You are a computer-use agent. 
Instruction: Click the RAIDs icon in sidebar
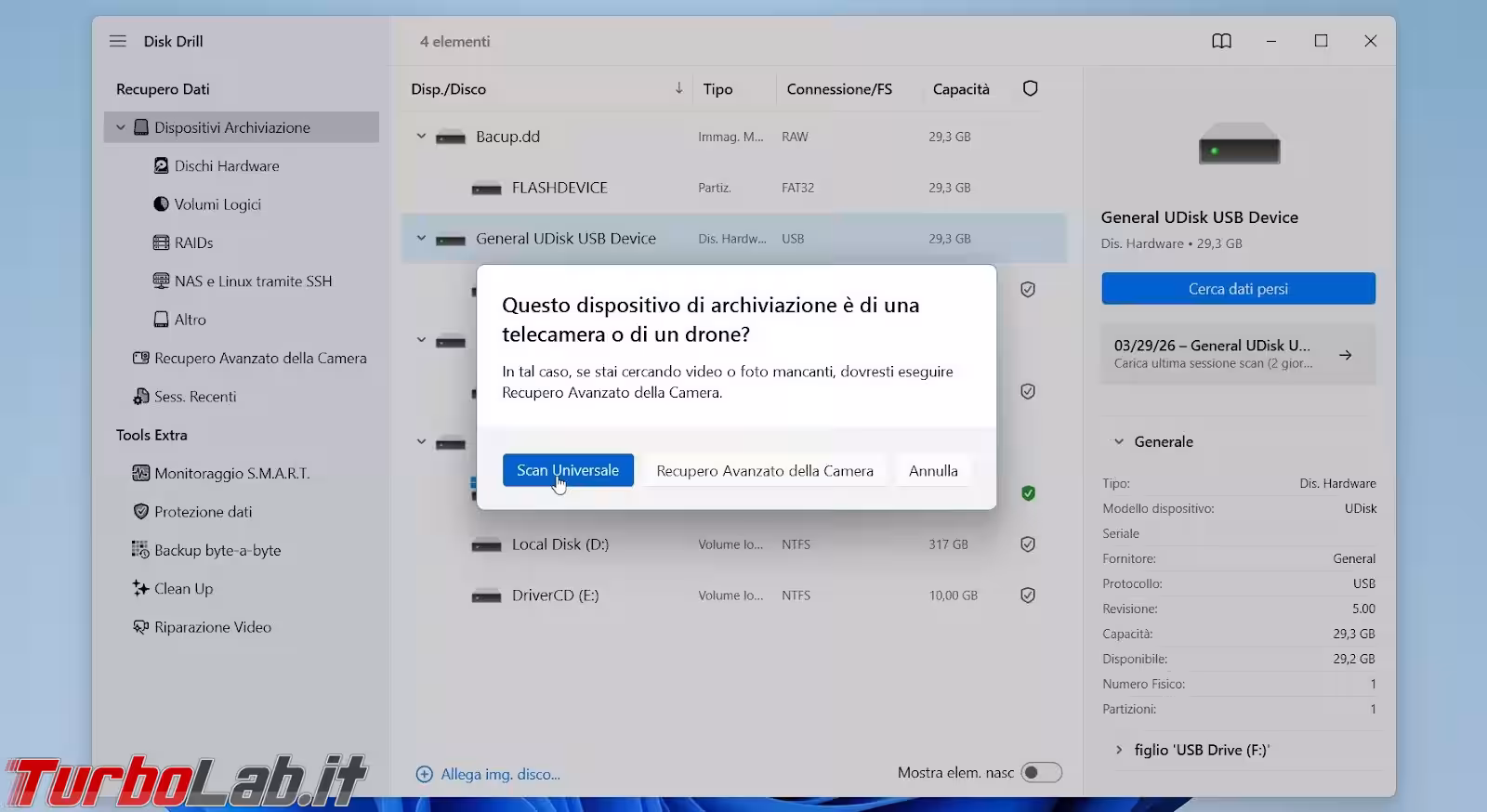point(161,242)
